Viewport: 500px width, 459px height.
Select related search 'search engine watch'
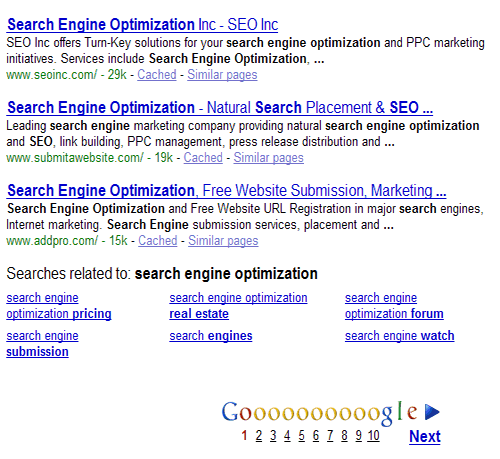click(400, 336)
